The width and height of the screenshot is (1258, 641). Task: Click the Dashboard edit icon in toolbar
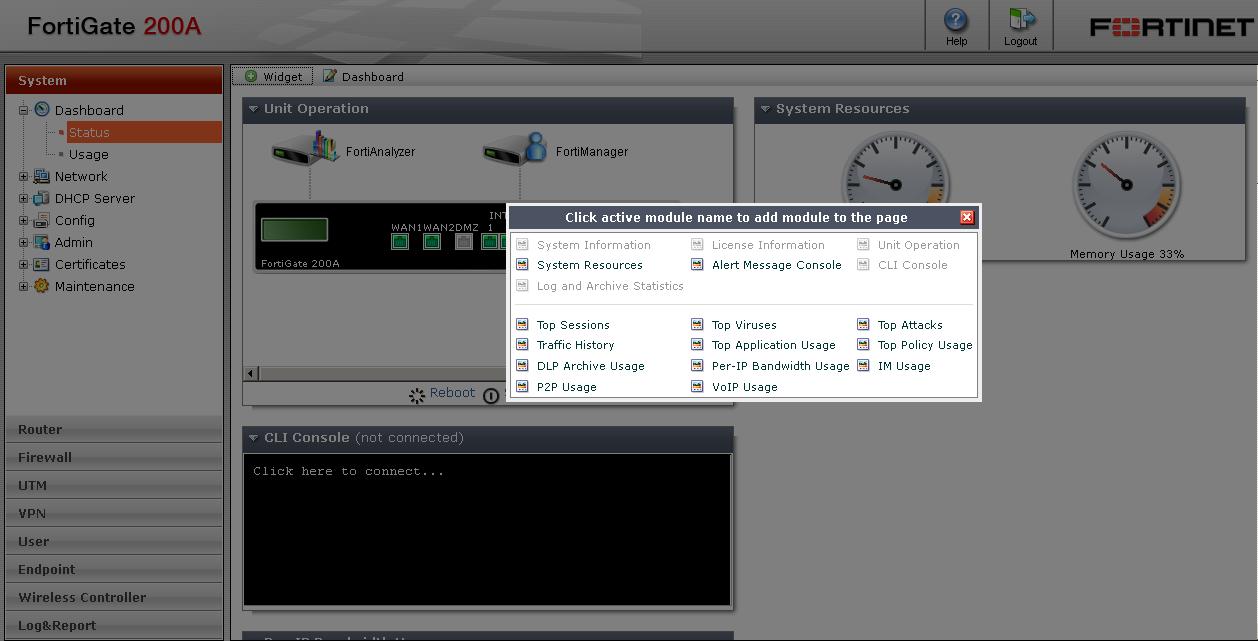pos(330,76)
